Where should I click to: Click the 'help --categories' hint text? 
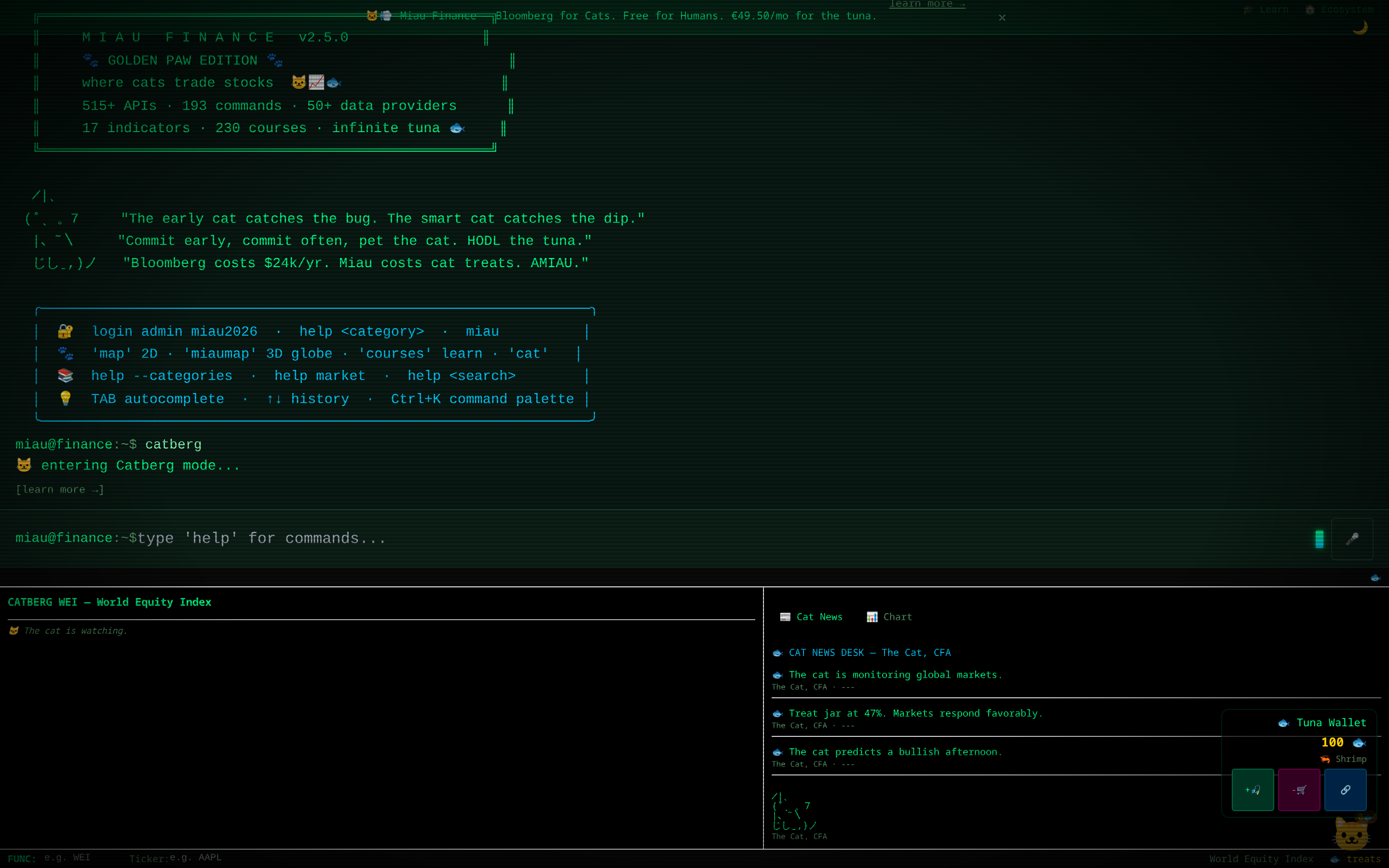[x=162, y=376]
